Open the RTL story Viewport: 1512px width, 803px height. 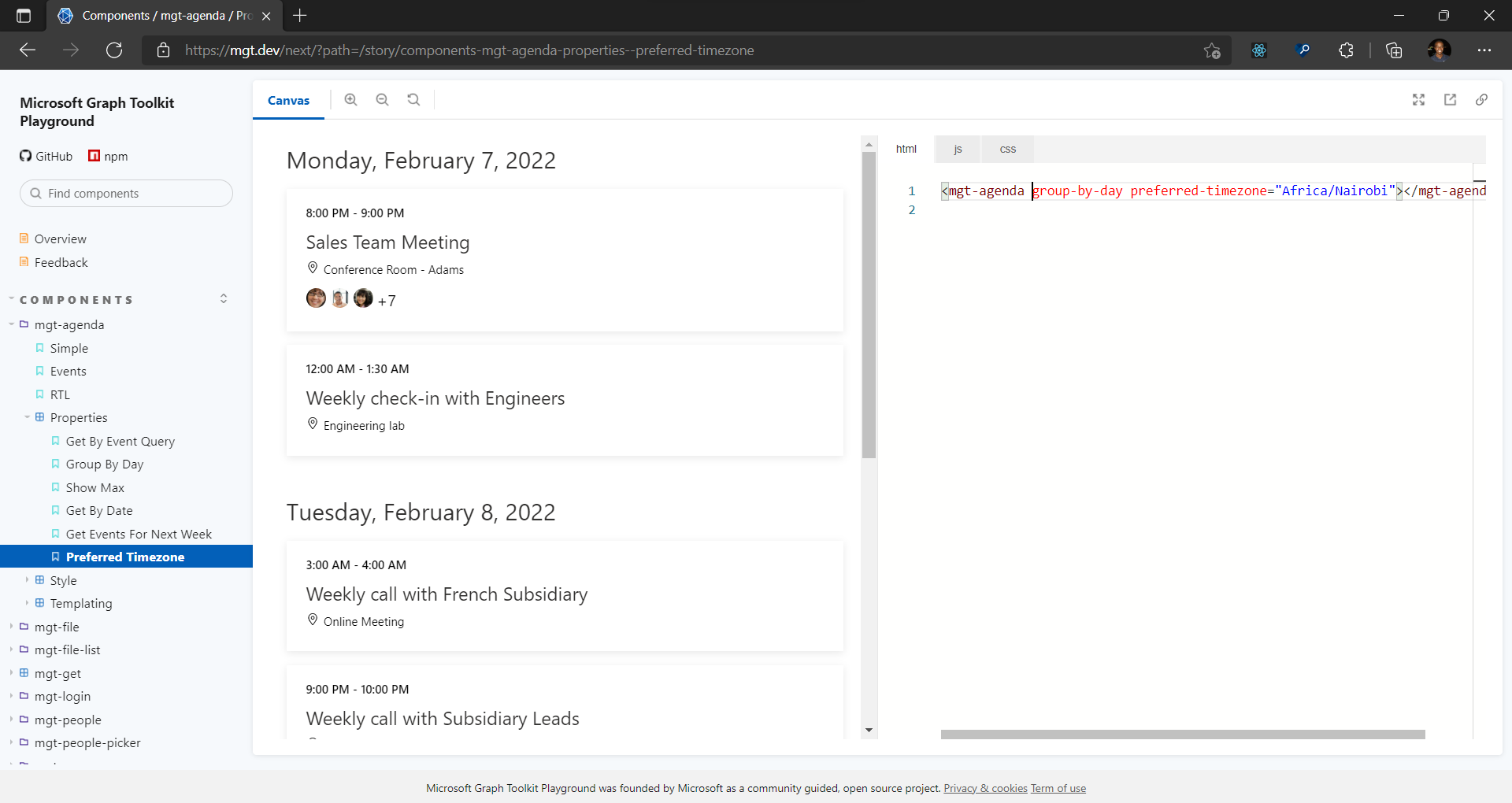(60, 394)
